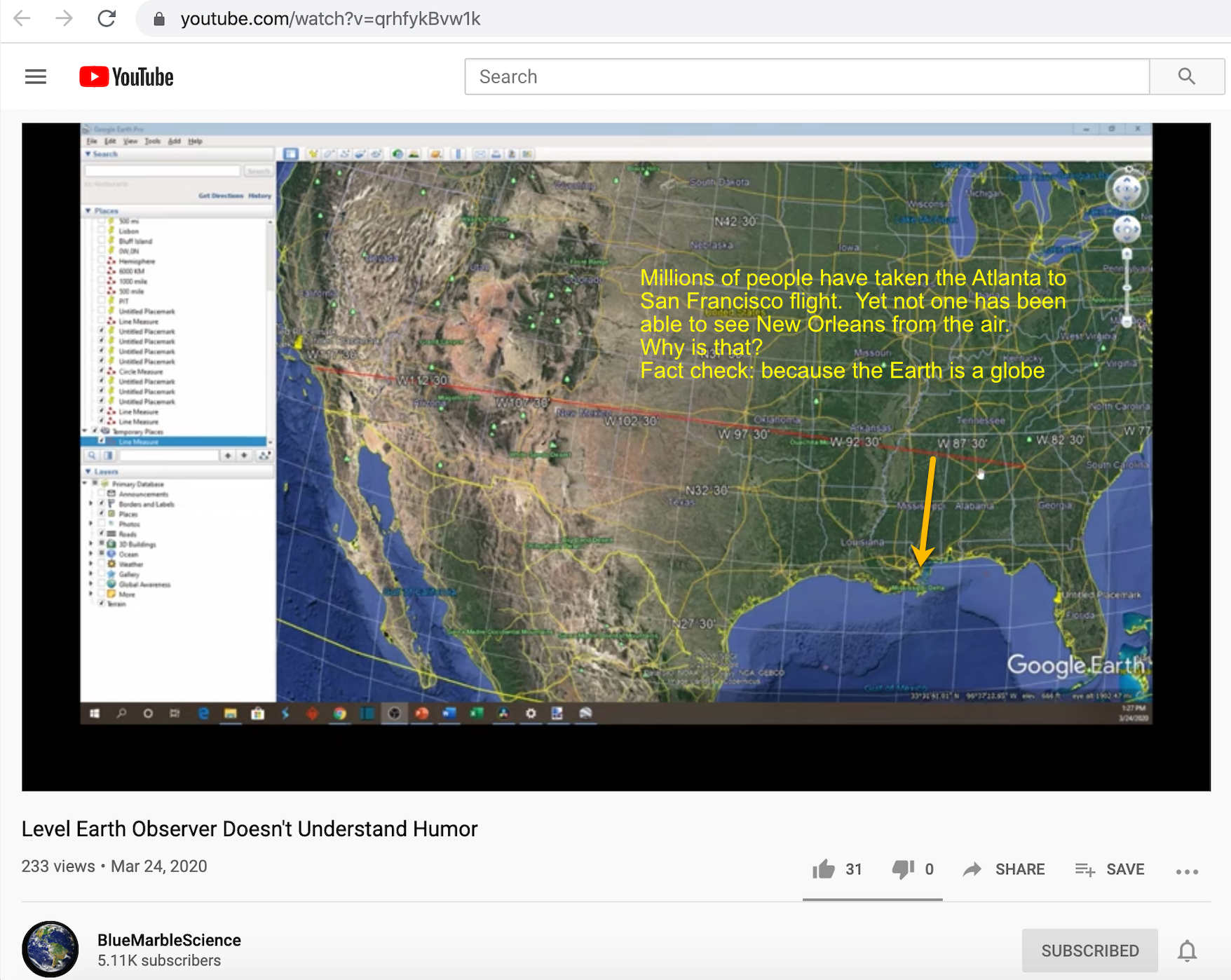The height and width of the screenshot is (980, 1231).
Task: Open the YouTube hamburger guide menu
Action: coord(36,76)
